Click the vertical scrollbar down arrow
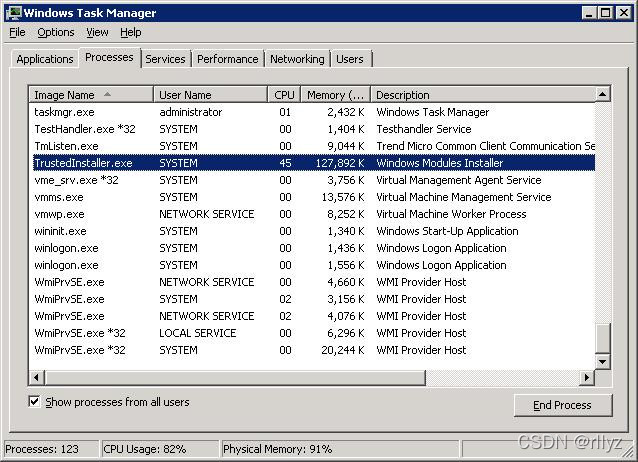 coord(603,361)
